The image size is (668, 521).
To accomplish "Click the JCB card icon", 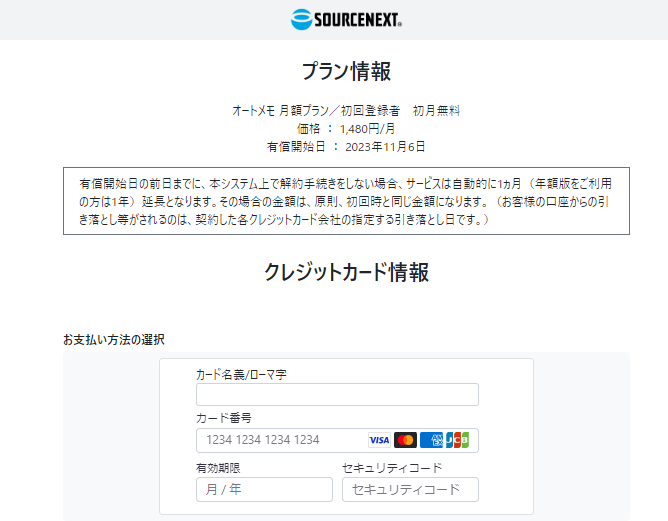I will pos(457,440).
